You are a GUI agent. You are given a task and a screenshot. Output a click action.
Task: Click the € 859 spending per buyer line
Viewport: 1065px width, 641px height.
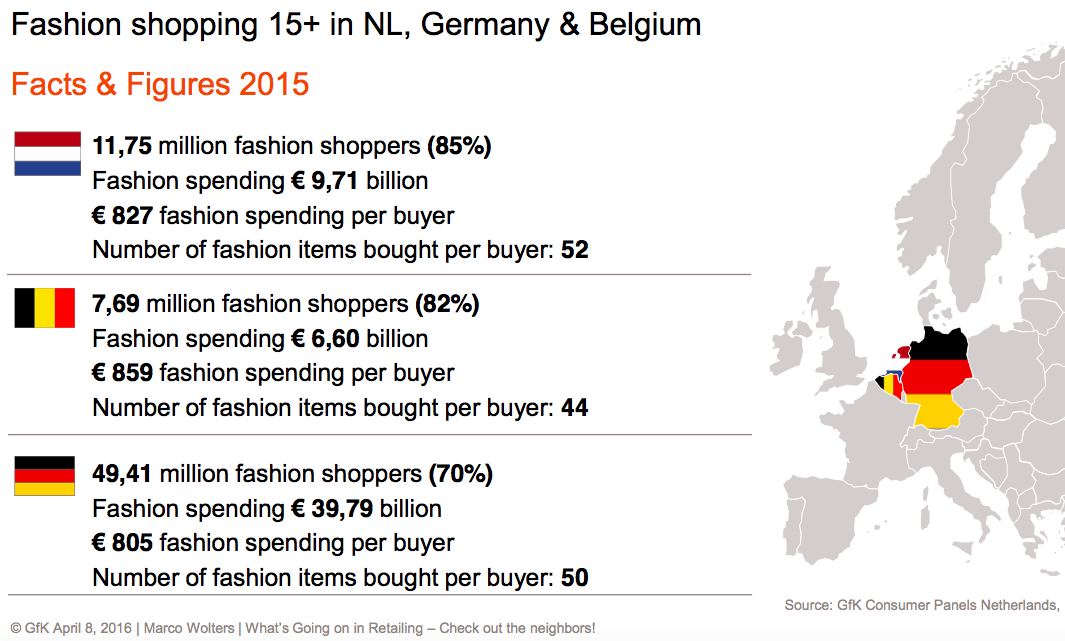pyautogui.click(x=273, y=373)
